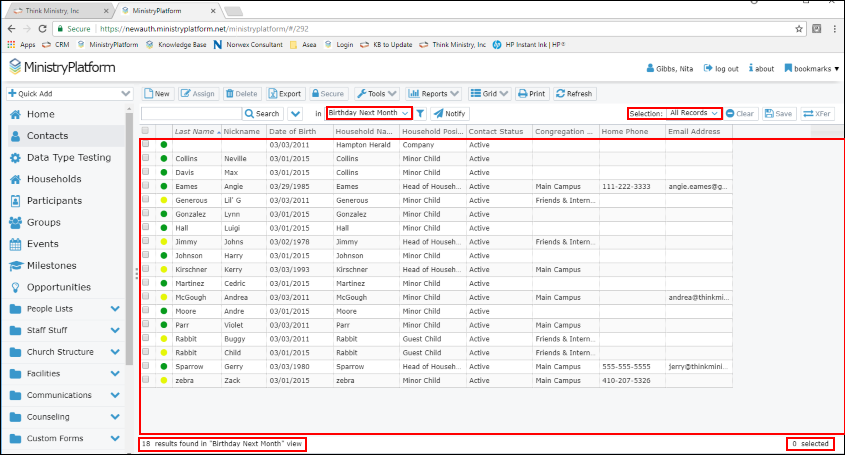Expand the advanced search chevron
This screenshot has width=845, height=455.
point(295,114)
